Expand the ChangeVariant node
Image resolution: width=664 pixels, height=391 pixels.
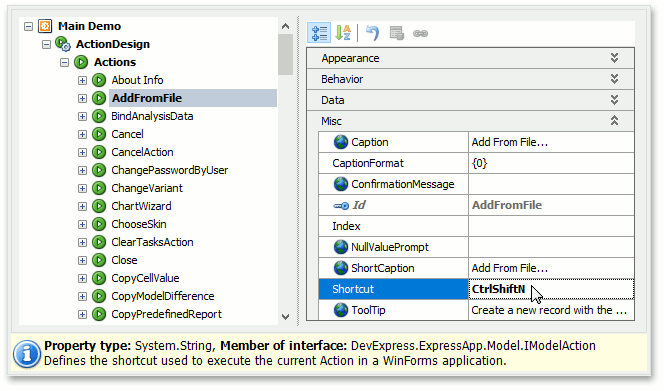click(82, 189)
